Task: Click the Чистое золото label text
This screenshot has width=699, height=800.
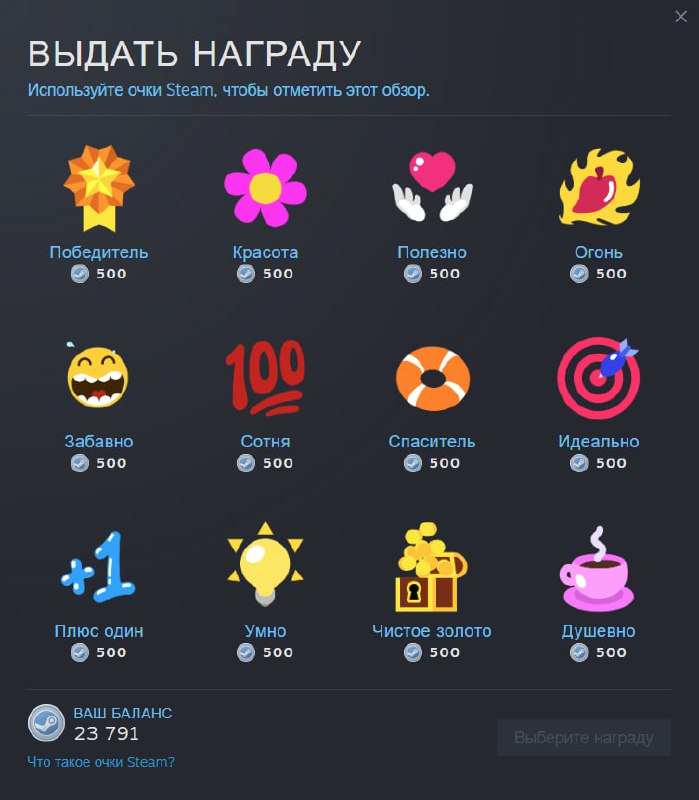Action: (x=432, y=631)
